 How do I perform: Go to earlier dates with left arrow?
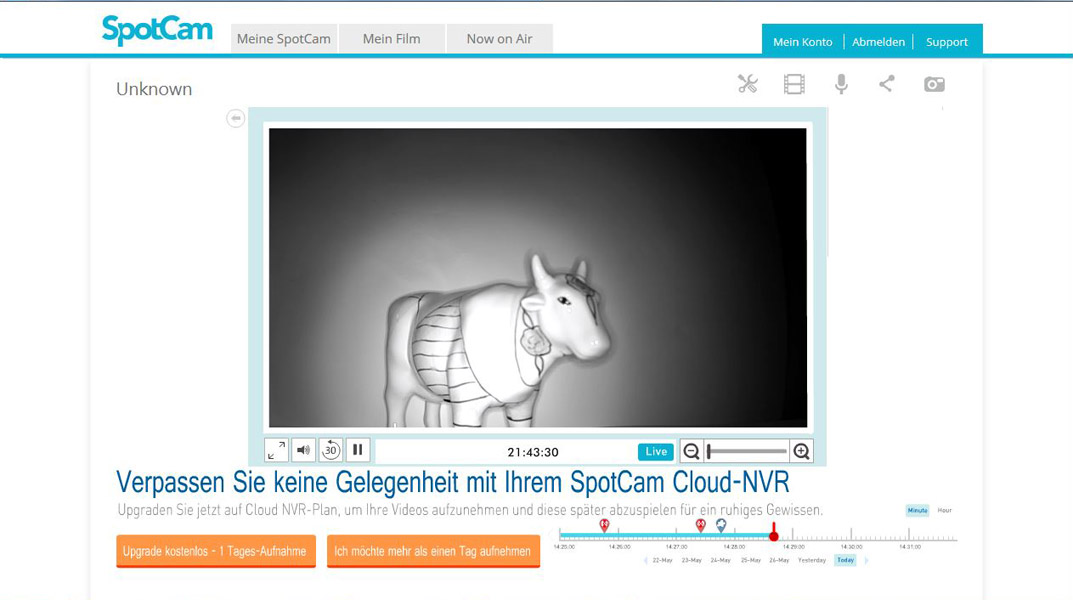(x=645, y=560)
